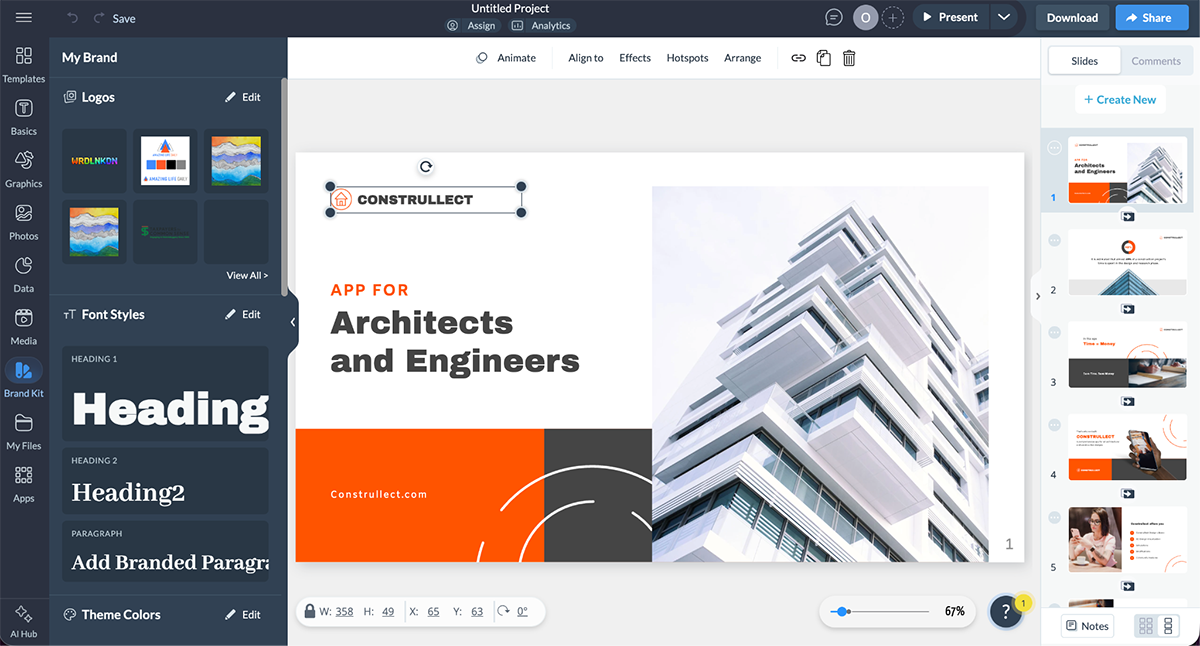Viewport: 1200px width, 646px height.
Task: Collapse the My Brand panel with the arrow
Action: pos(293,322)
